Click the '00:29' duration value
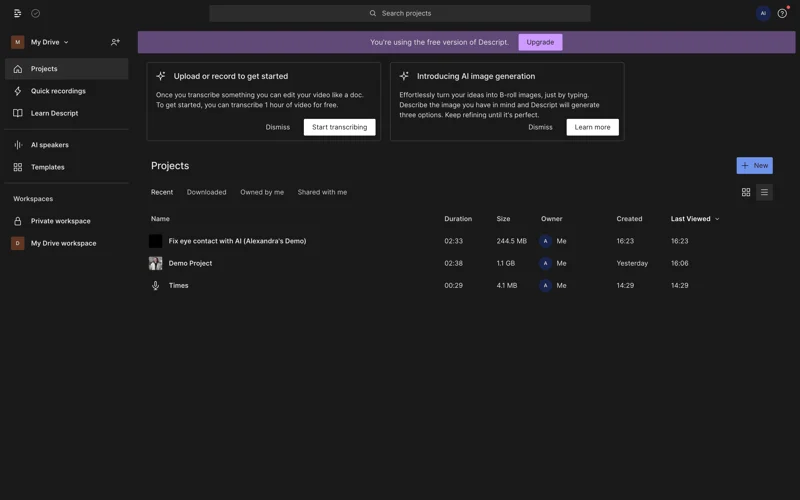This screenshot has height=500, width=800. pyautogui.click(x=453, y=286)
